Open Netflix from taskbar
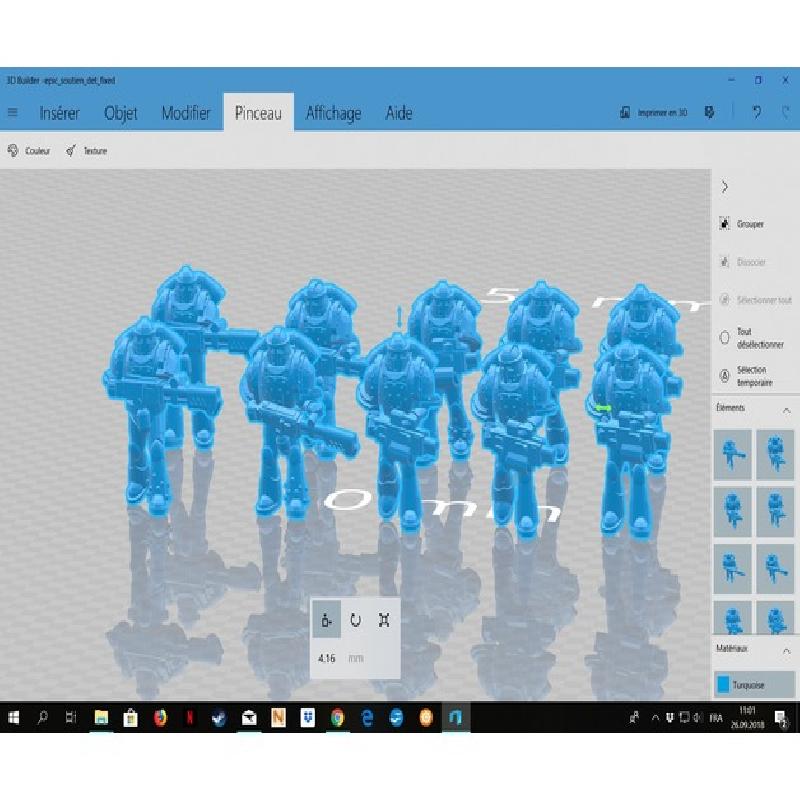This screenshot has height=800, width=800. pyautogui.click(x=190, y=718)
